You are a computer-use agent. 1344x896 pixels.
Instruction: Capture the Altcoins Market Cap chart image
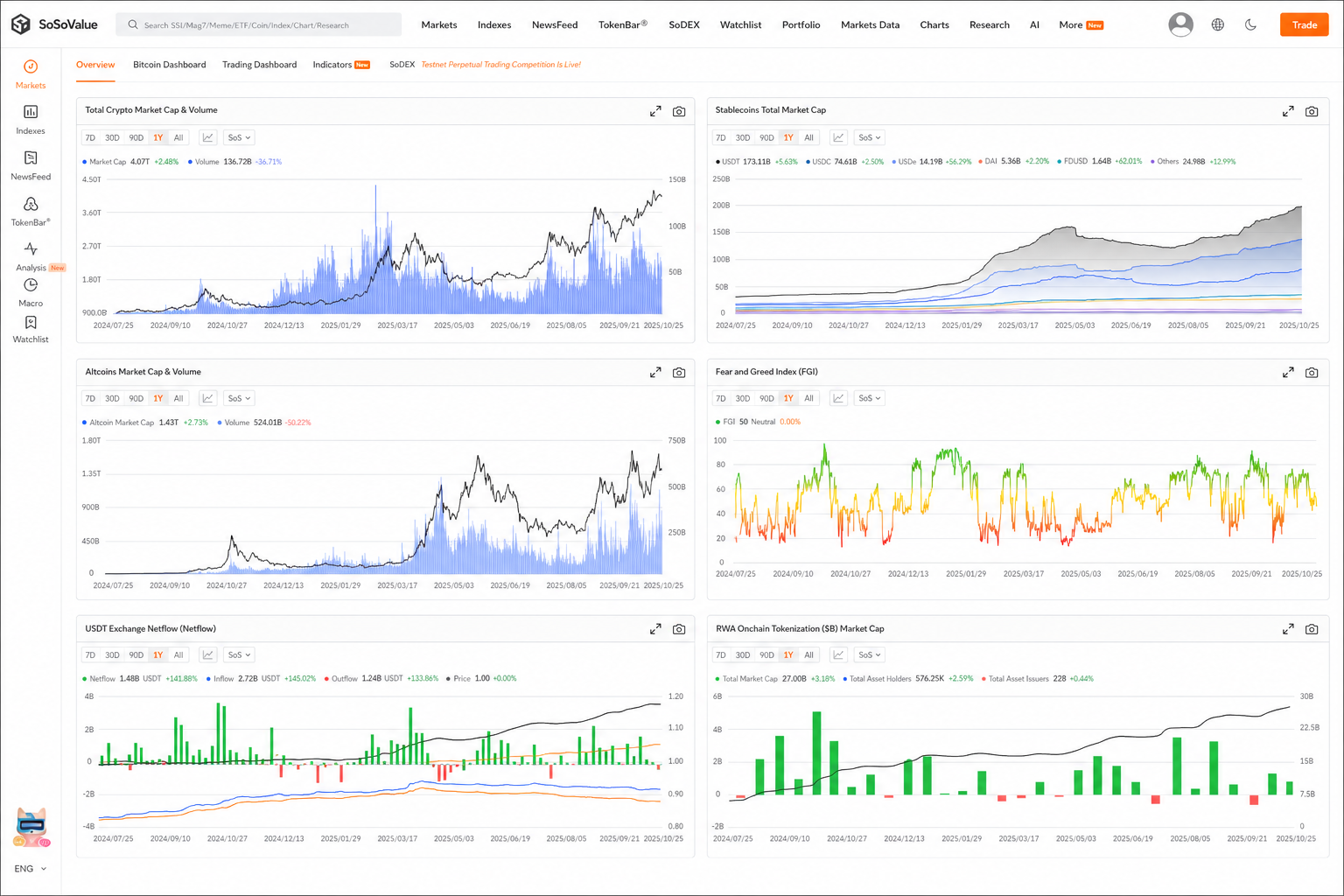pos(679,372)
